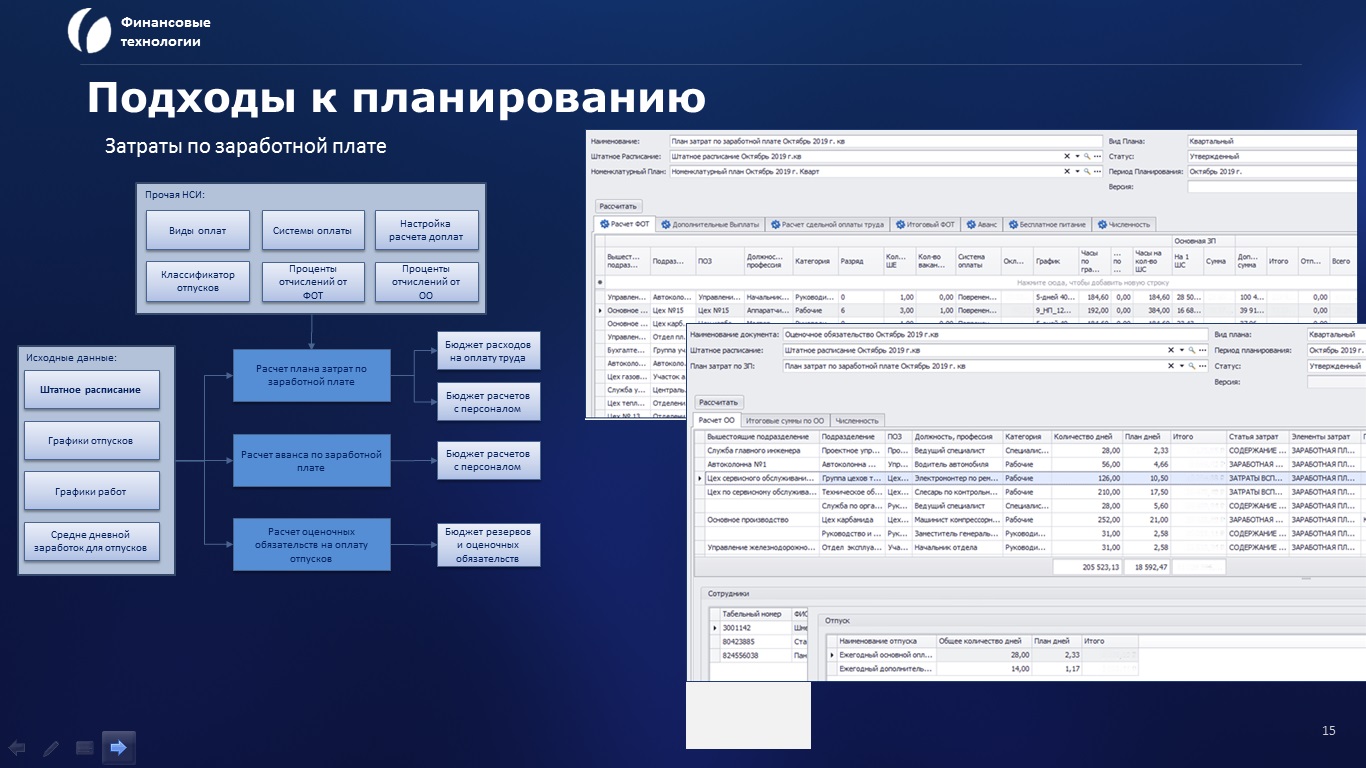Viewport: 1366px width, 768px height.
Task: Click the Наименование field of План затрат
Action: (885, 142)
